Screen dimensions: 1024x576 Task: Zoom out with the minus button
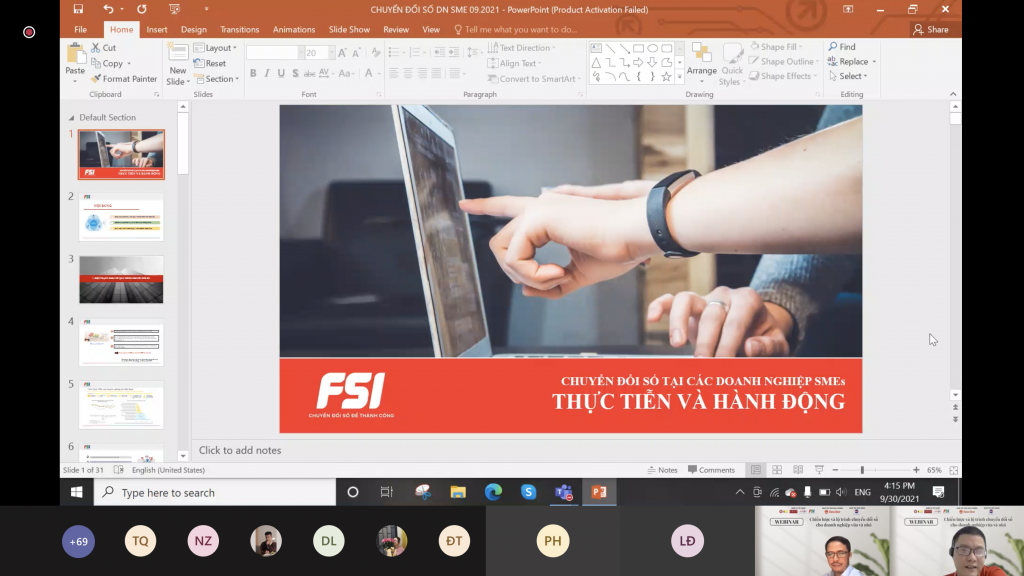835,470
